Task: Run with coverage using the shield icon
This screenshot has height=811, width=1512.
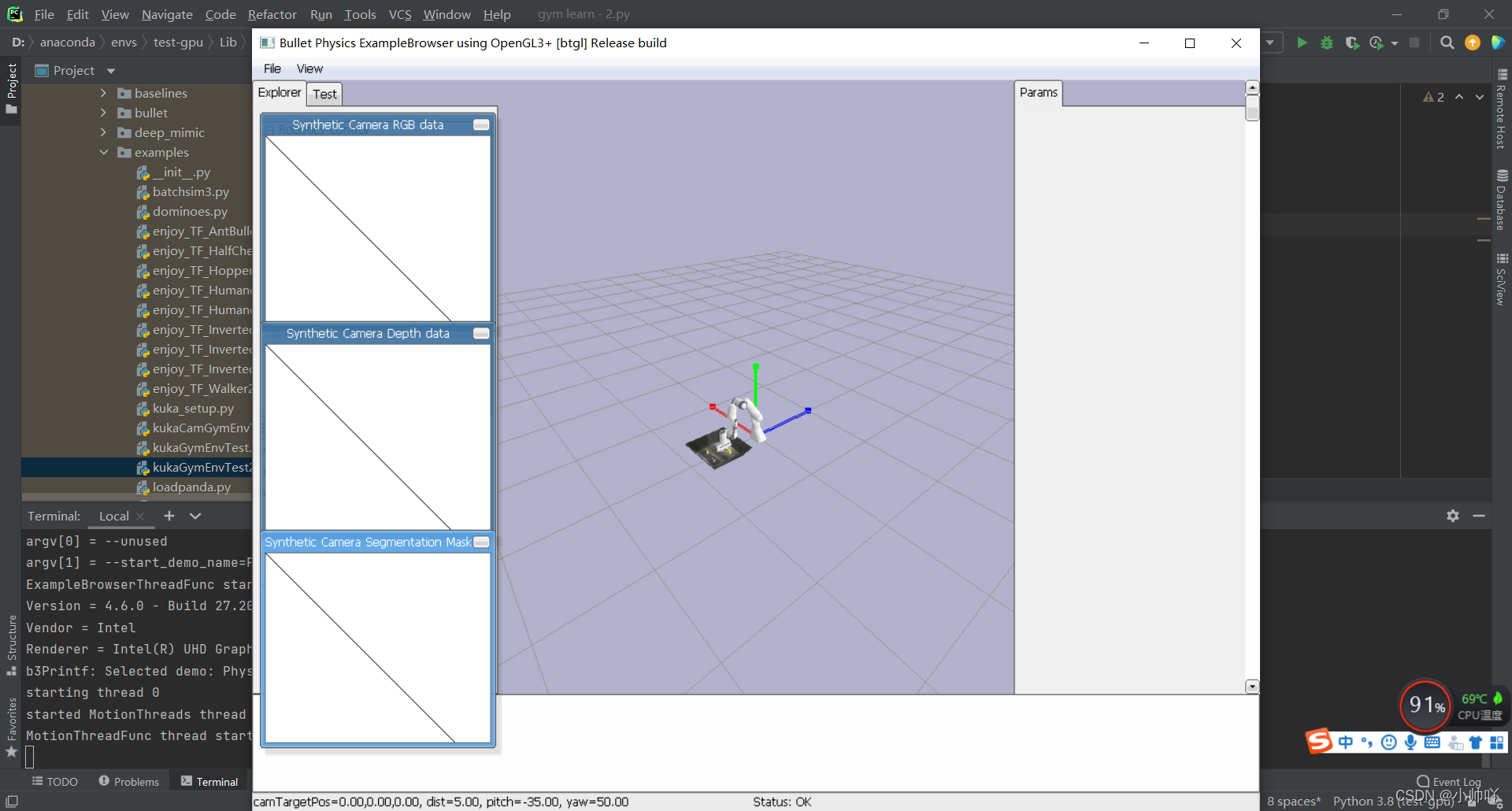Action: (1352, 43)
